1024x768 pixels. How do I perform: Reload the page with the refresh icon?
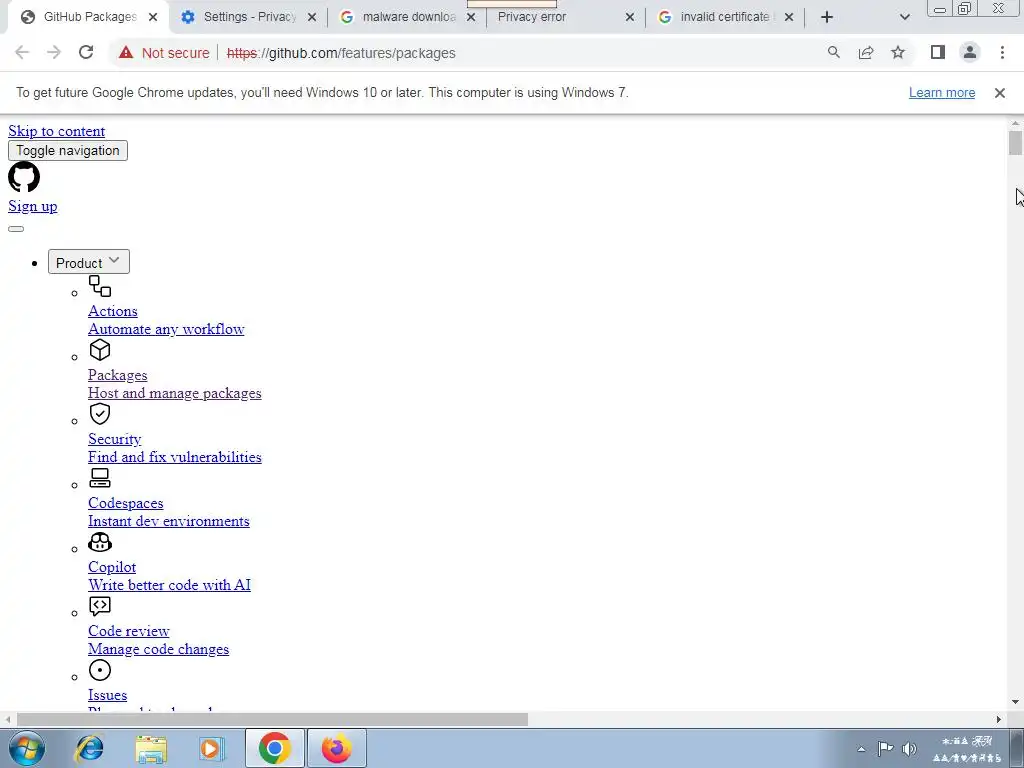point(86,52)
